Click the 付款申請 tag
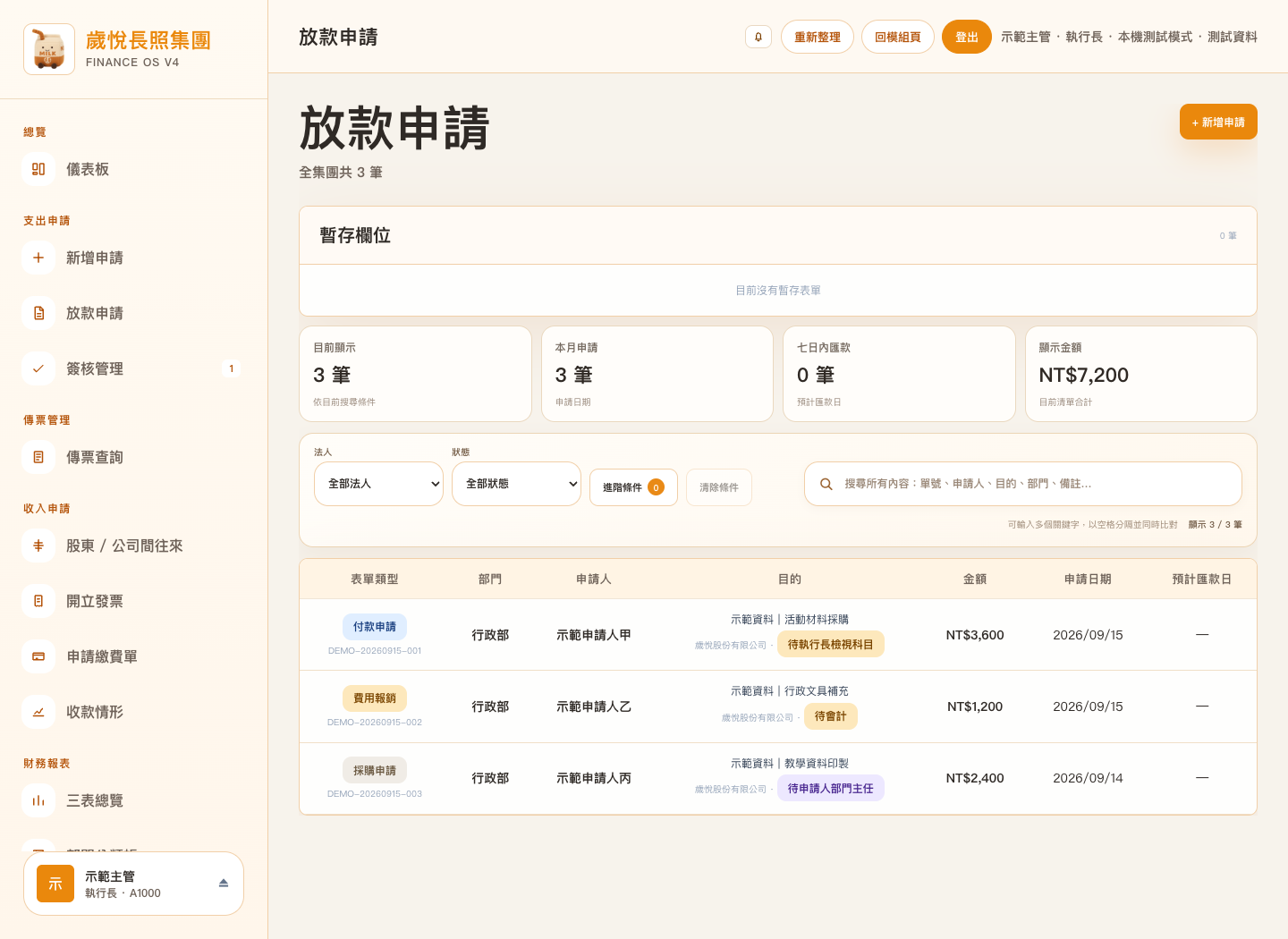 pyautogui.click(x=375, y=627)
